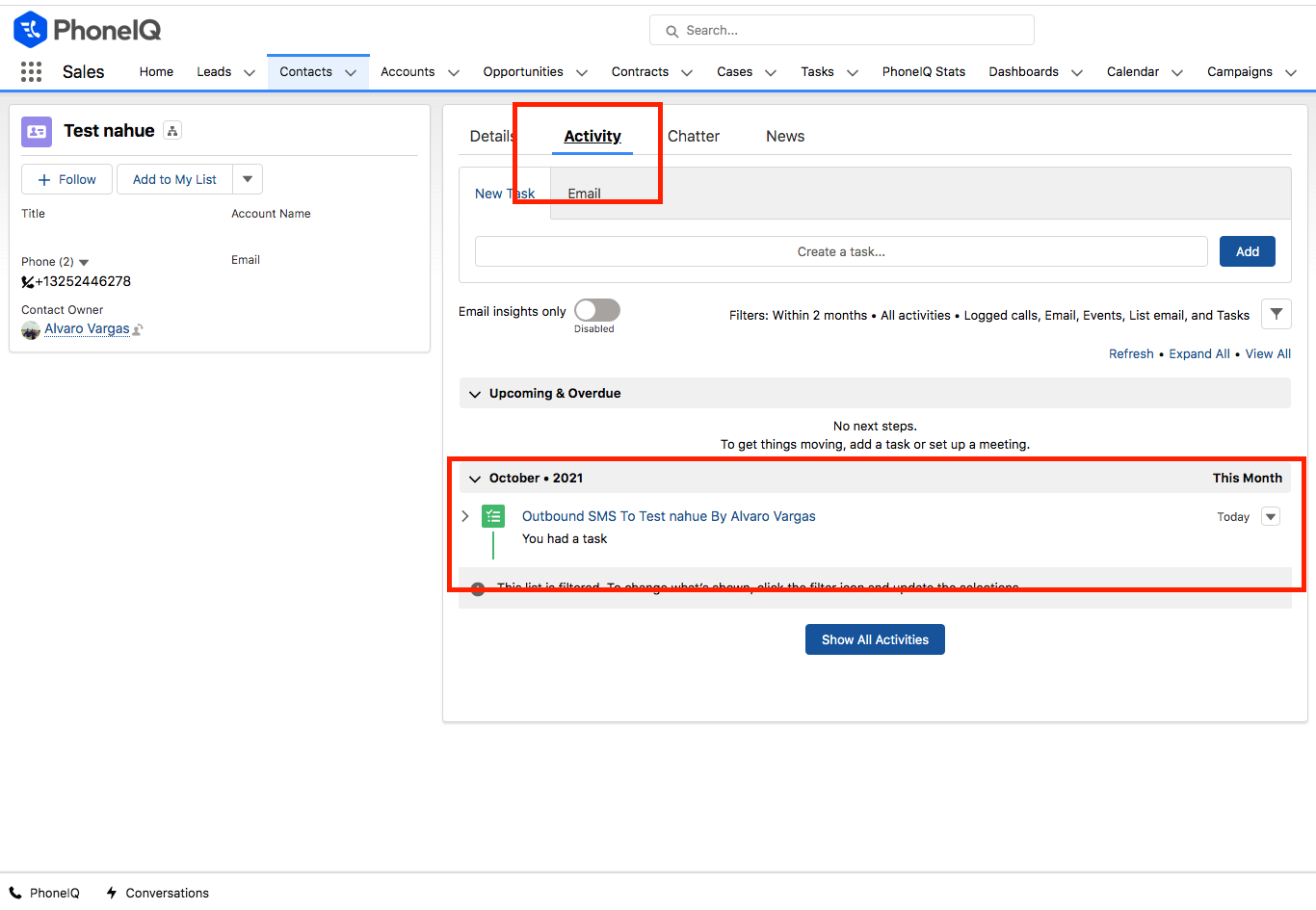The width and height of the screenshot is (1316, 910).
Task: Select the New Task composer tab
Action: (x=505, y=194)
